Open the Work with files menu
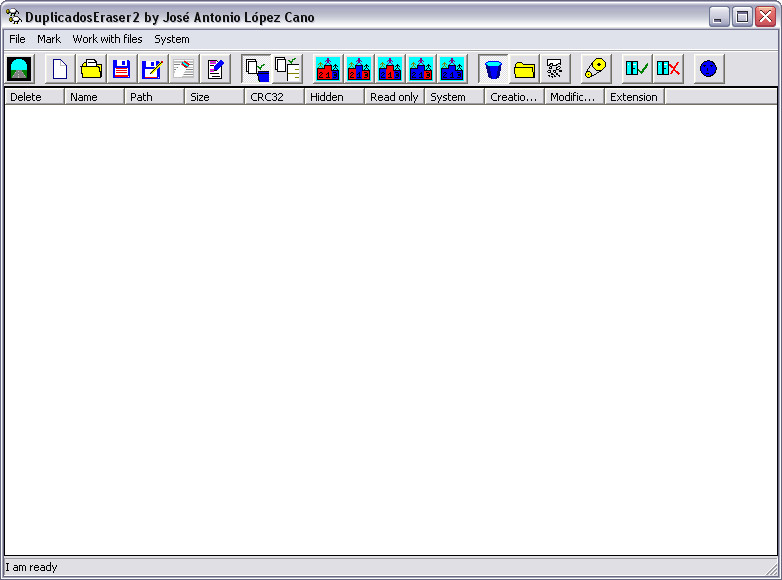The image size is (782, 580). pos(107,39)
